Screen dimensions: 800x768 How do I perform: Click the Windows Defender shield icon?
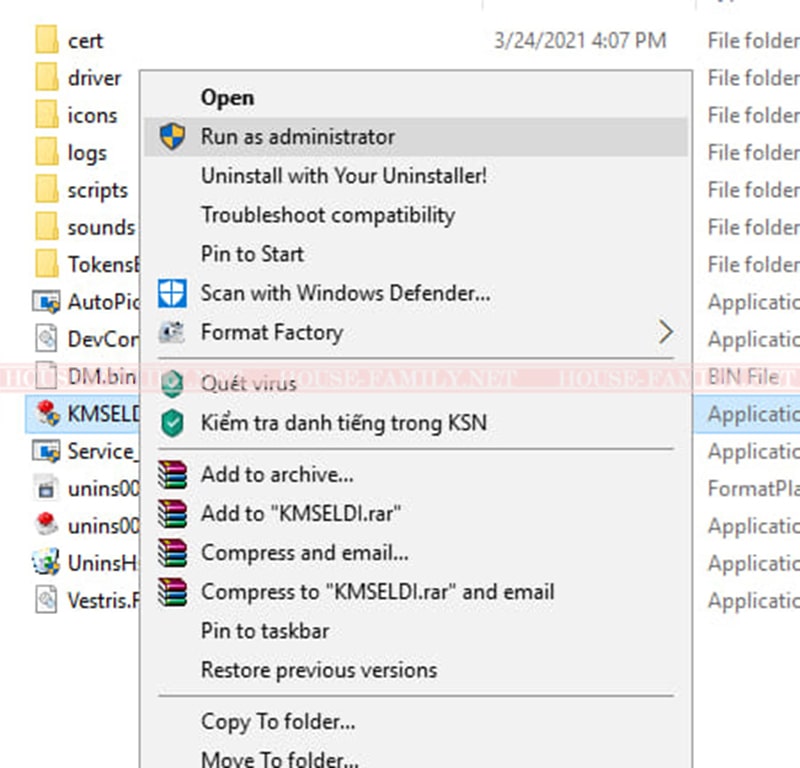pos(173,294)
